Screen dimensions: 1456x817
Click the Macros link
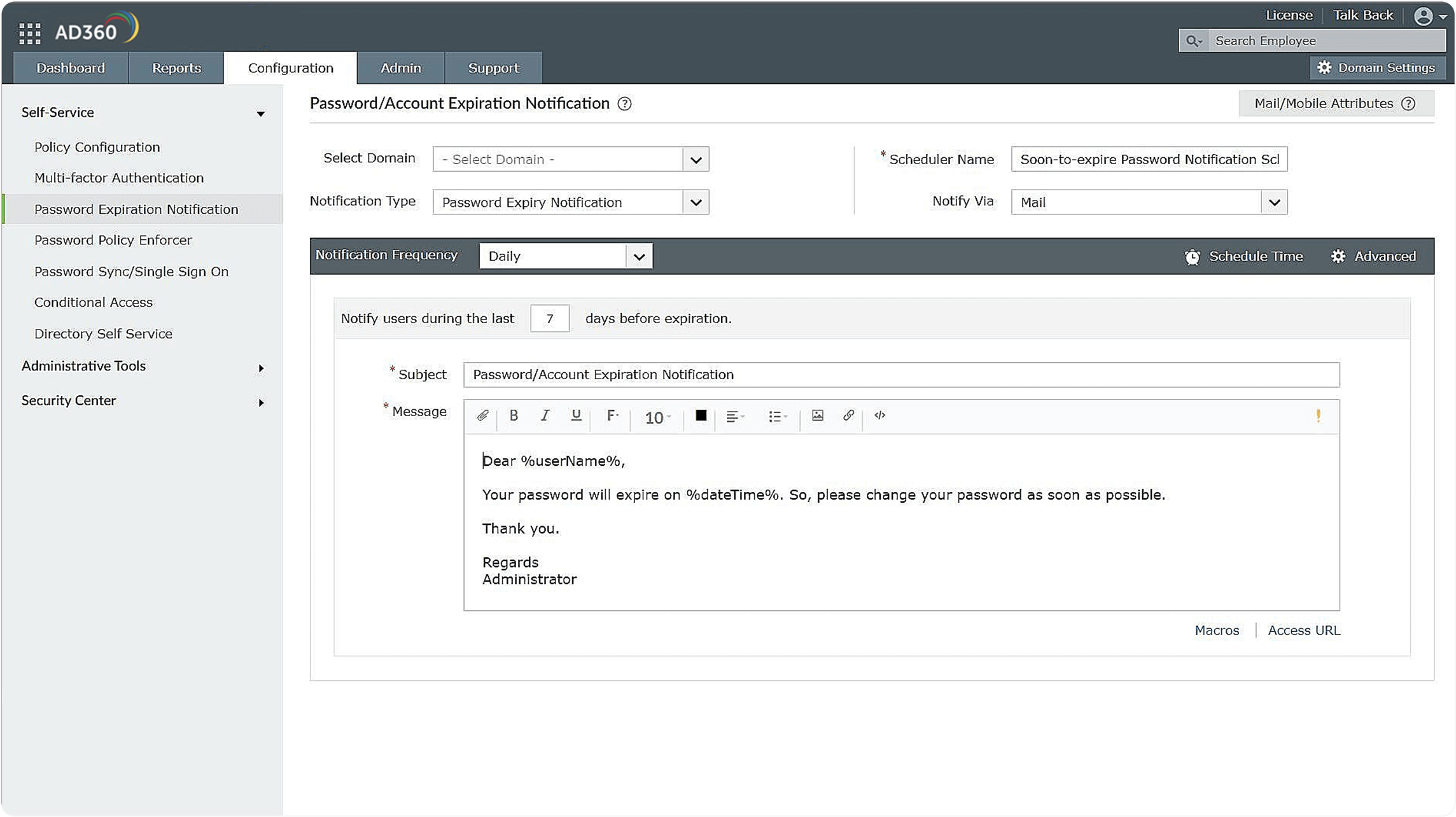[1216, 630]
